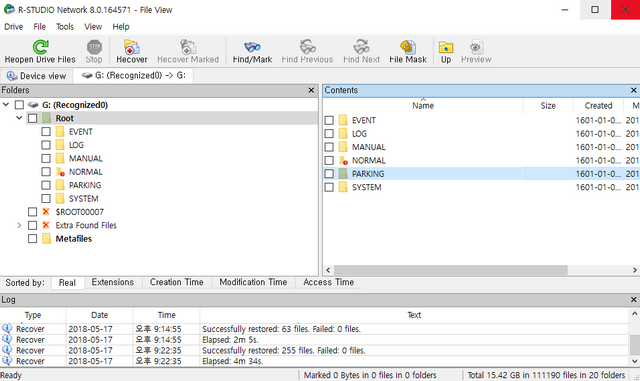Click the Find Previous toolbar icon
The height and width of the screenshot is (381, 640).
click(307, 47)
